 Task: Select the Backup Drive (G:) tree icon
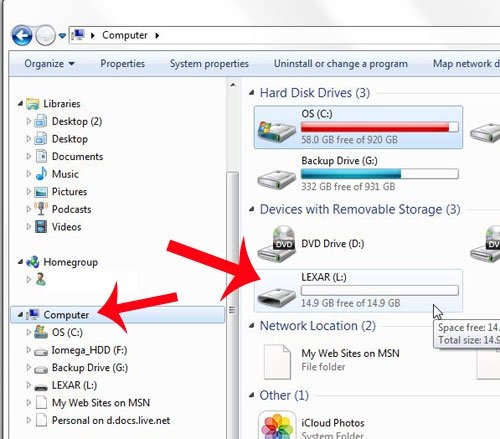pyautogui.click(x=41, y=369)
